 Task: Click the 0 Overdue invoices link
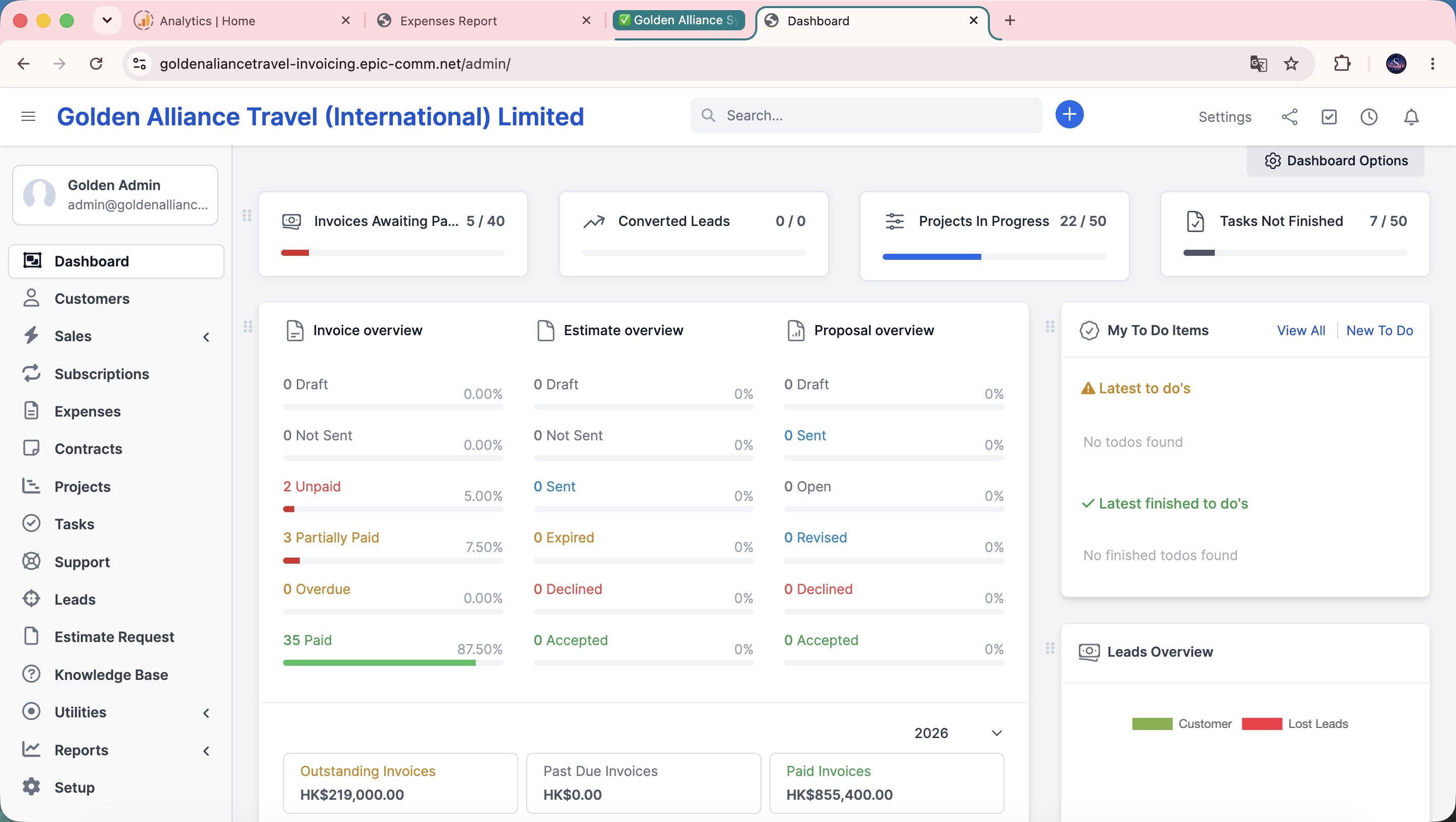click(316, 588)
